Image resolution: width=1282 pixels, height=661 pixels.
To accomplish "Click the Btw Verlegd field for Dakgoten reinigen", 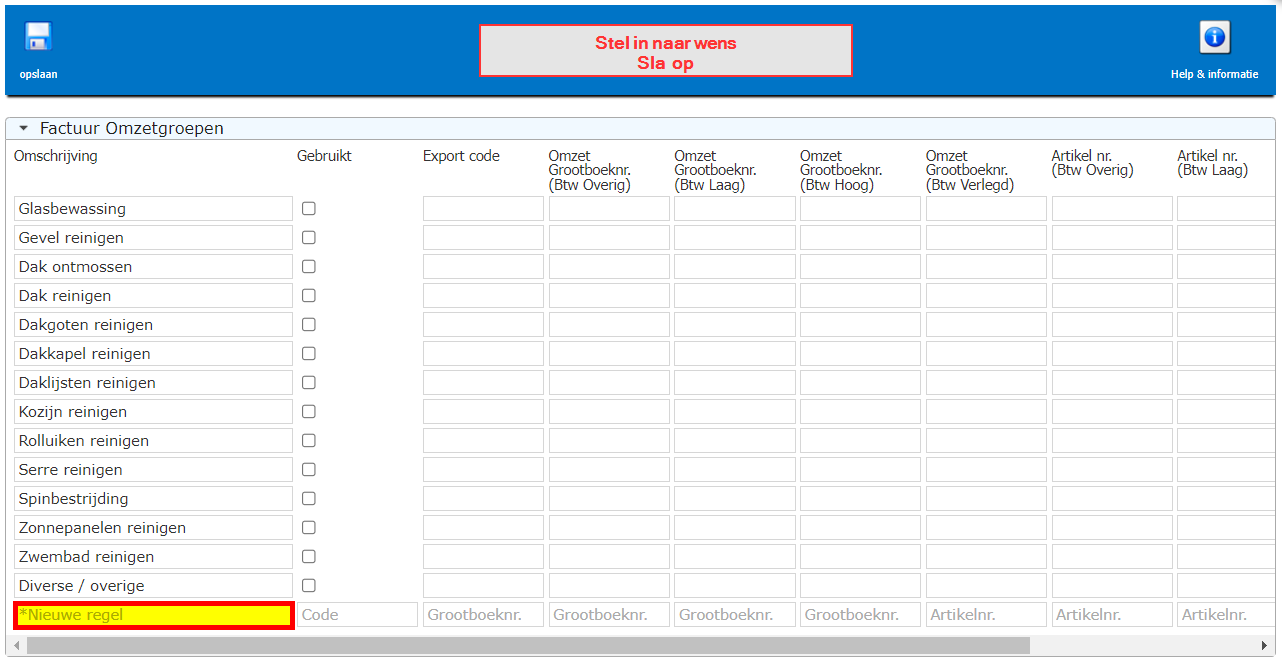I will pyautogui.click(x=986, y=325).
